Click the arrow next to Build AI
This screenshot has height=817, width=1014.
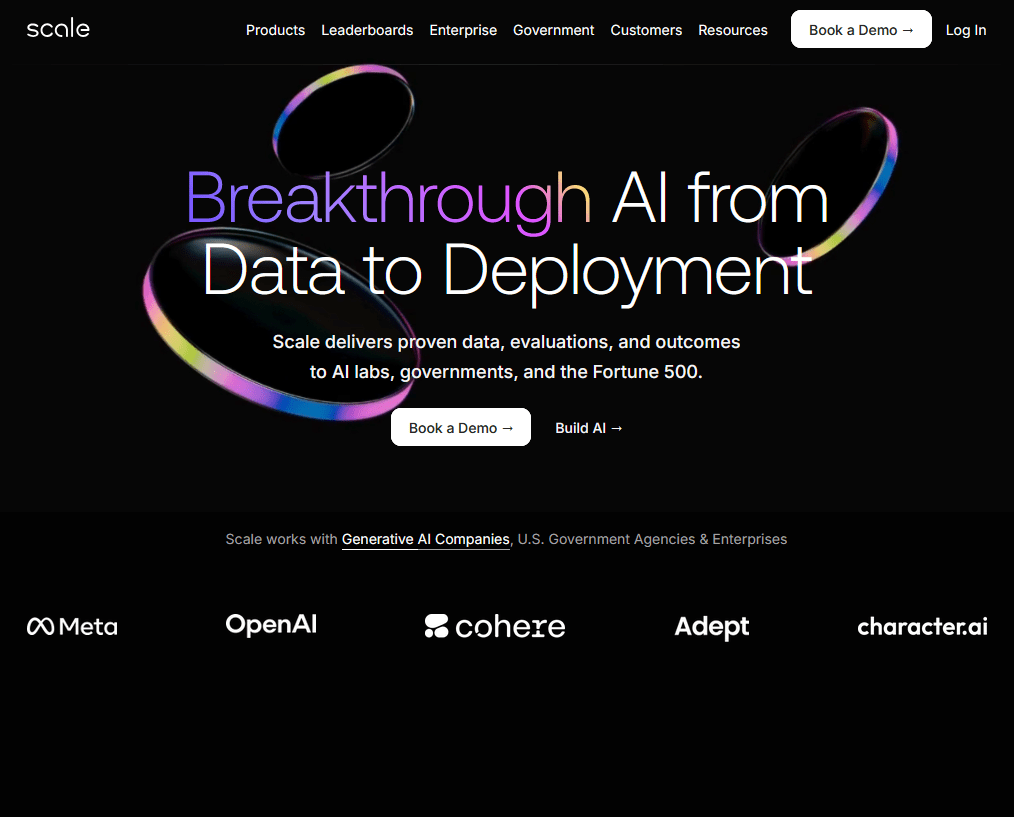[x=616, y=427]
